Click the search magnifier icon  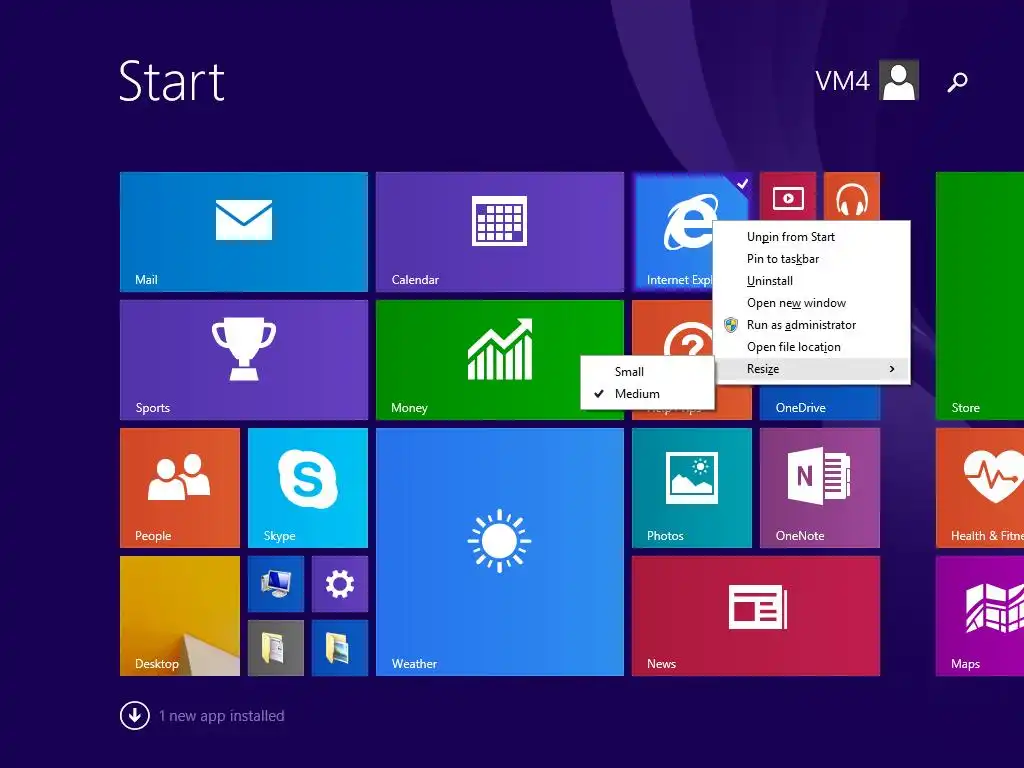point(957,82)
